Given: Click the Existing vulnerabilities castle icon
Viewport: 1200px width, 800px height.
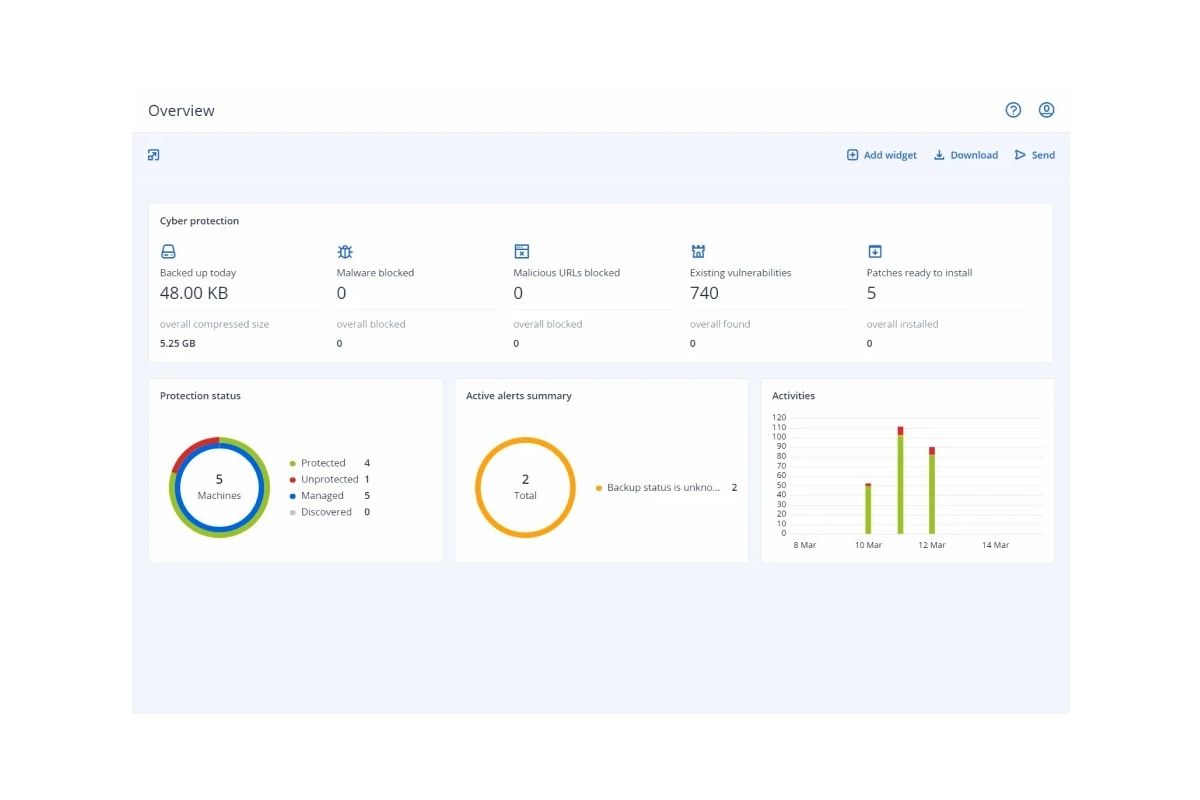Looking at the screenshot, I should (x=698, y=252).
